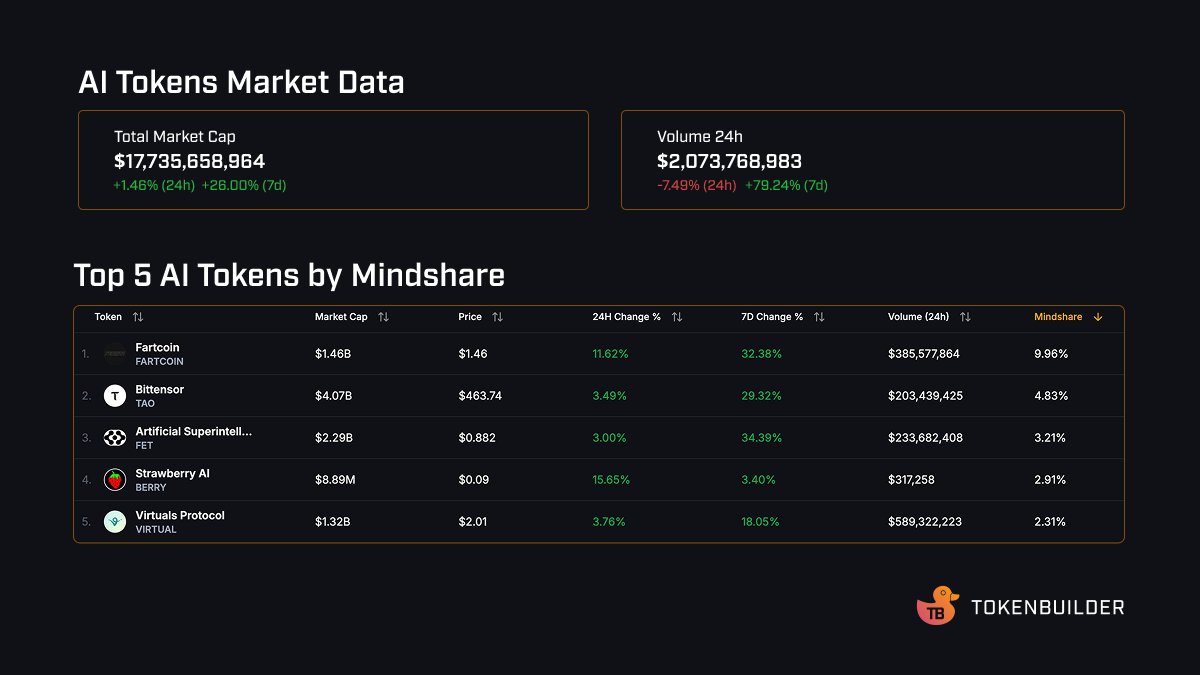Screen dimensions: 1200x675
Task: Click Virtuals Protocol price $2.01
Action: tap(472, 522)
